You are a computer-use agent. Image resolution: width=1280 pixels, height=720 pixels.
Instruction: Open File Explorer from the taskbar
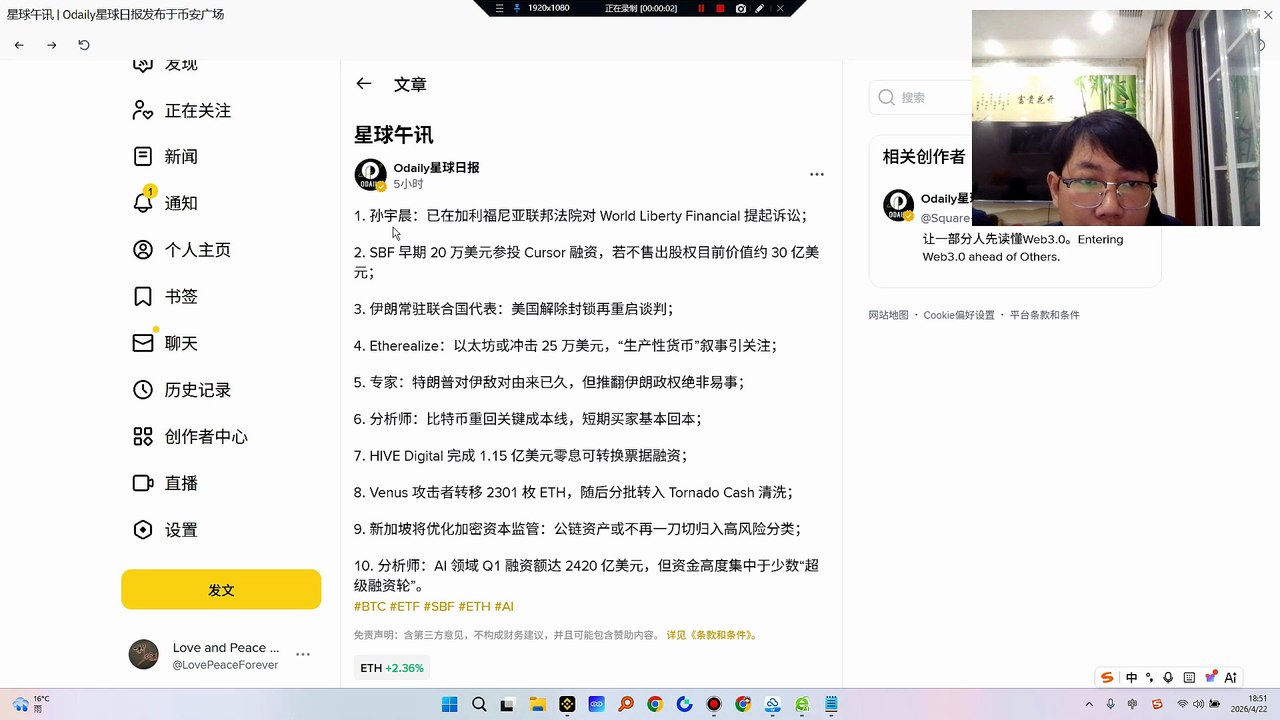(537, 705)
